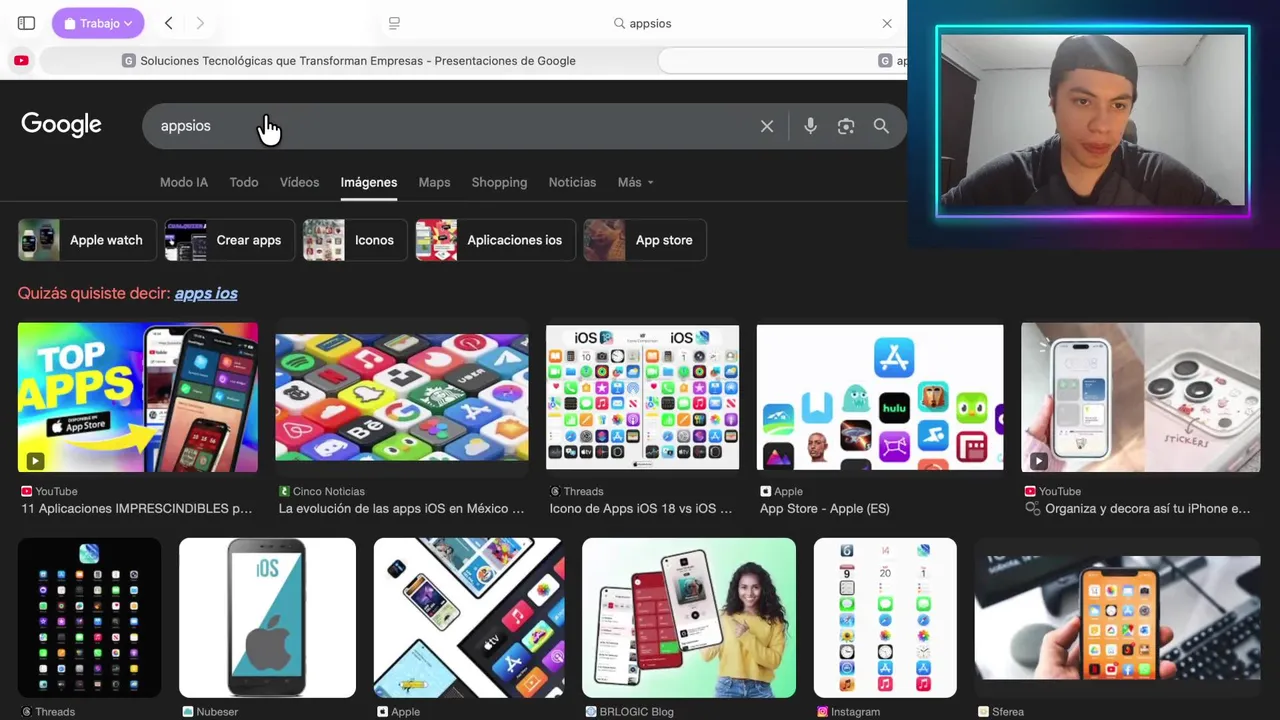Screen dimensions: 1280x720
Task: Open the iPhone stickers video thumbnail
Action: (x=1141, y=397)
